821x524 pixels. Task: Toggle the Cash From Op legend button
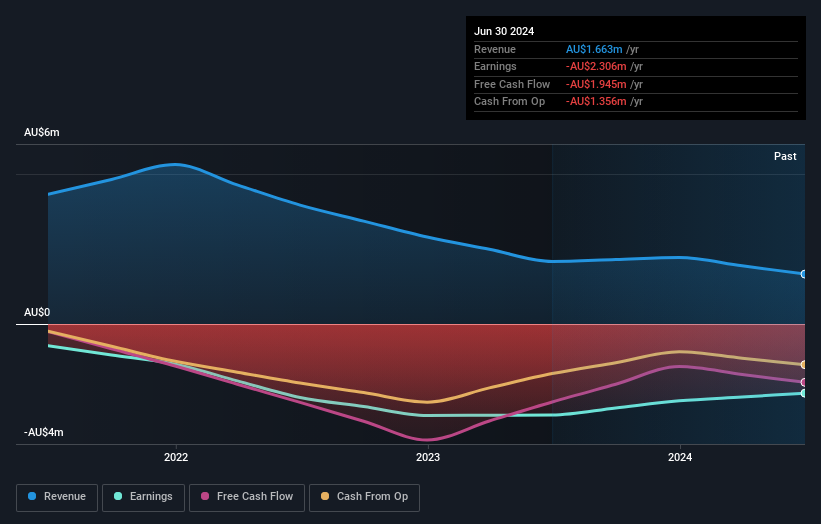[x=364, y=497]
